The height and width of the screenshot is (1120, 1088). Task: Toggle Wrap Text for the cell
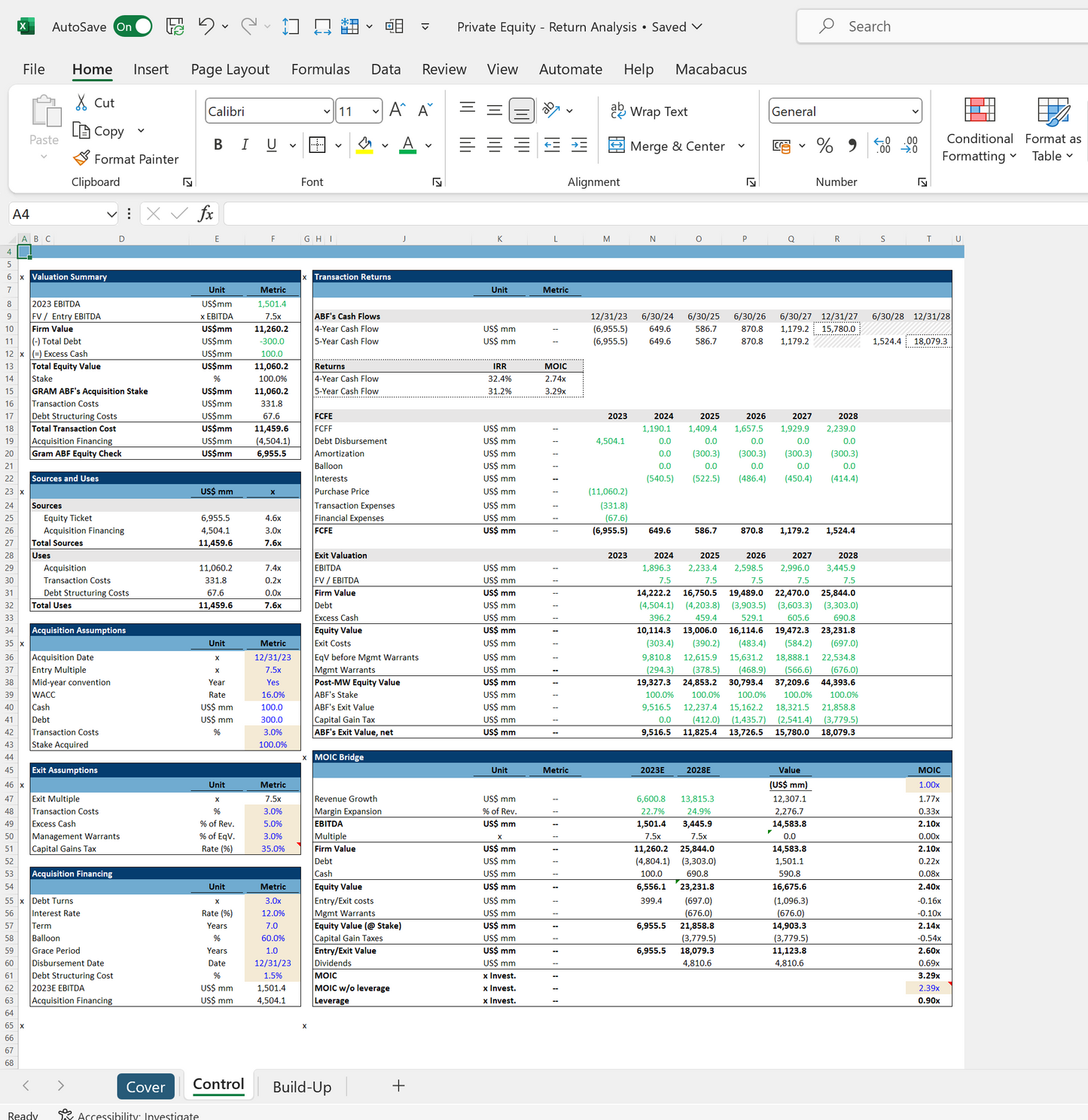coord(648,111)
